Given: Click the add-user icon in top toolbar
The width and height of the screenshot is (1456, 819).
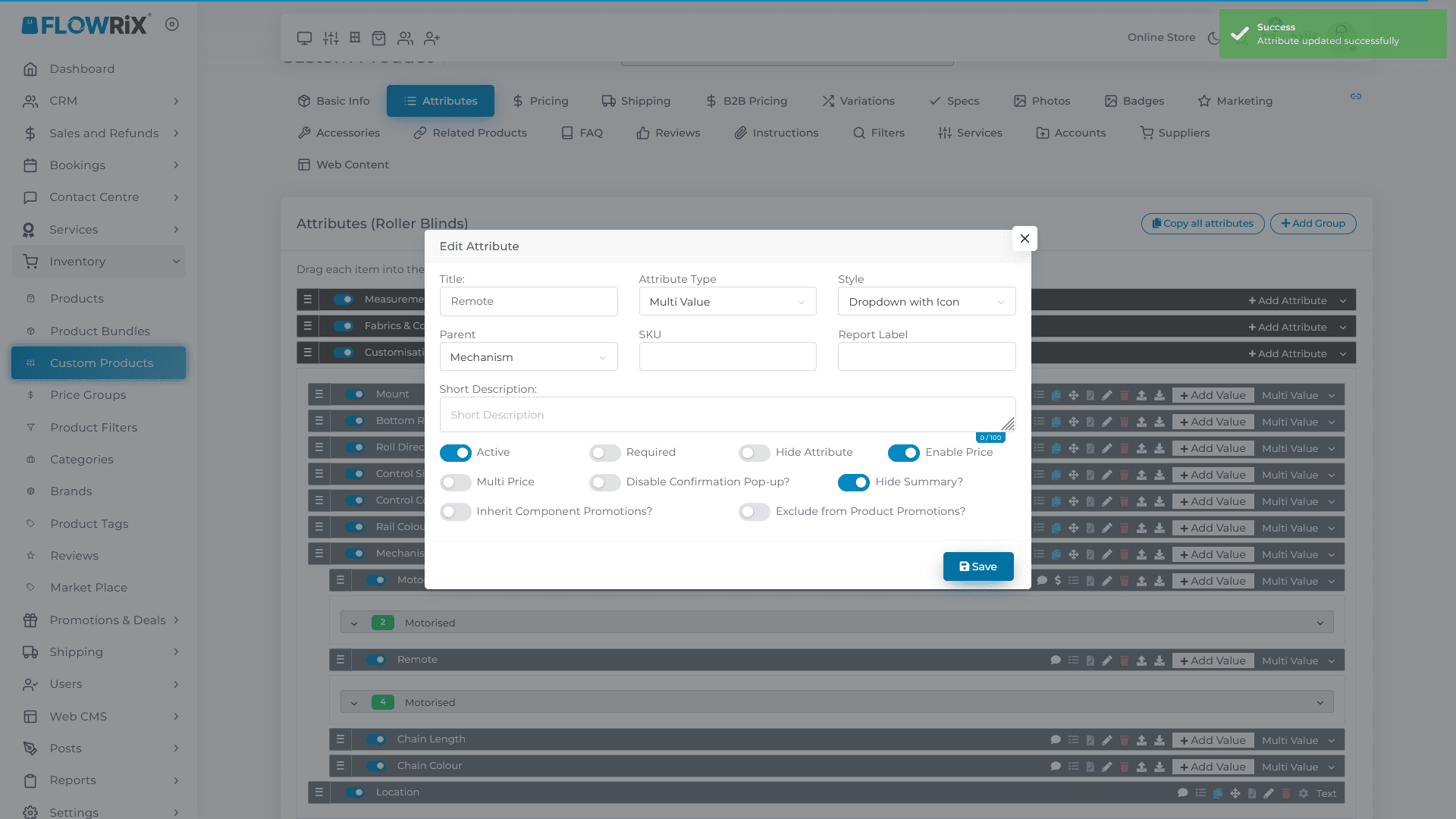Looking at the screenshot, I should pyautogui.click(x=432, y=38).
